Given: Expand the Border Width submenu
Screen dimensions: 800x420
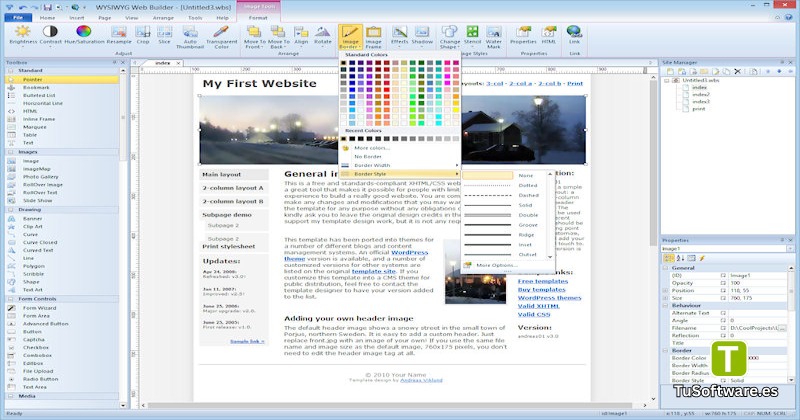Looking at the screenshot, I should (x=399, y=165).
